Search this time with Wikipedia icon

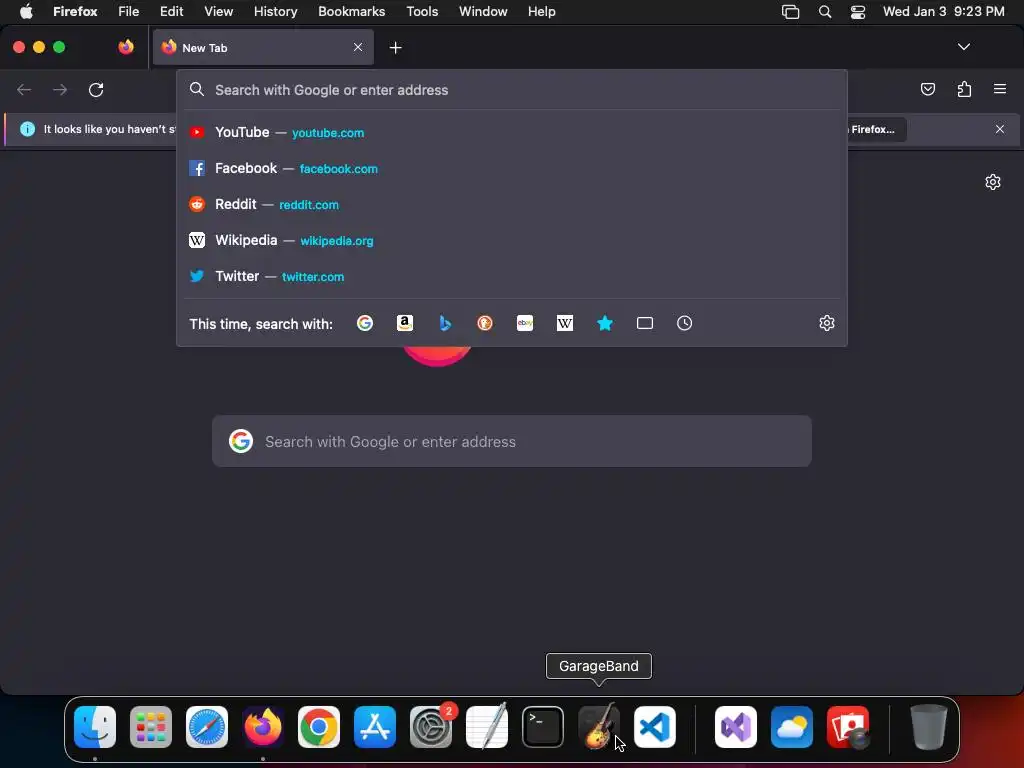[565, 323]
